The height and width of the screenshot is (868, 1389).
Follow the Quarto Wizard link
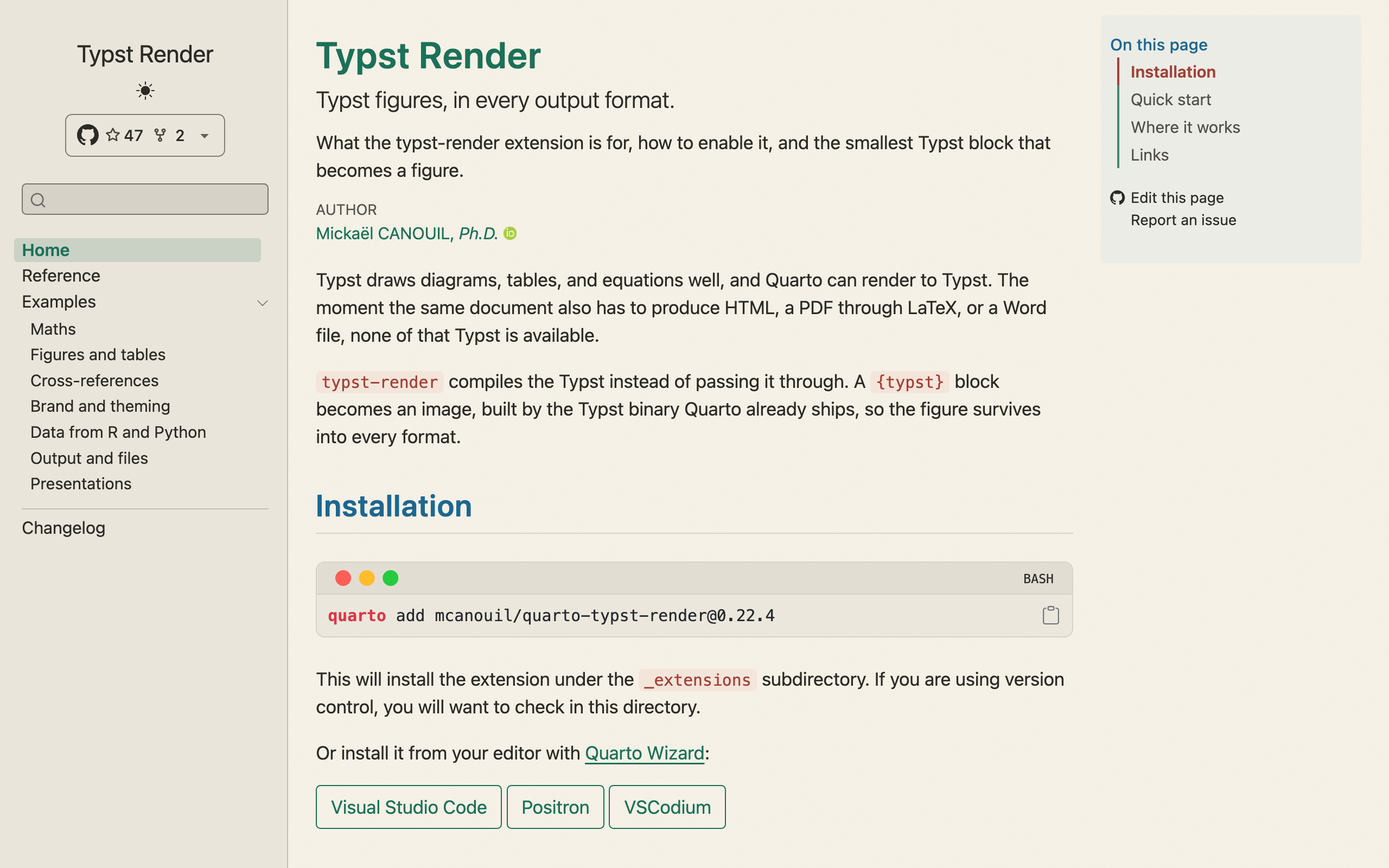(x=645, y=752)
